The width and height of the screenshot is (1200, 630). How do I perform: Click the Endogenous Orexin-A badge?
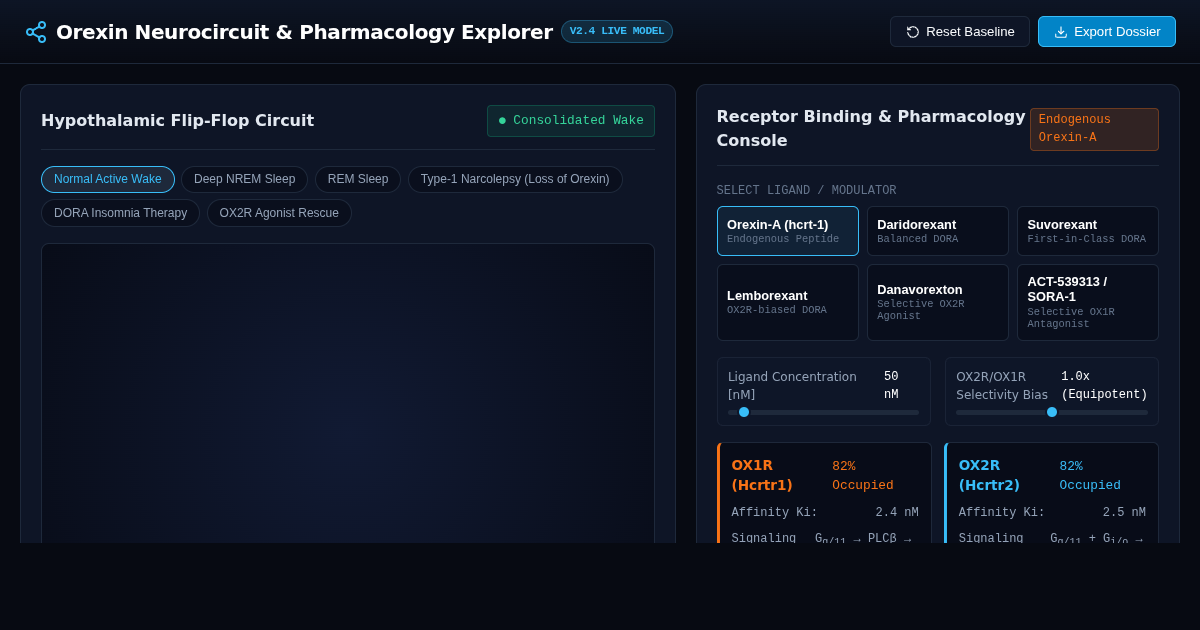(x=1094, y=129)
